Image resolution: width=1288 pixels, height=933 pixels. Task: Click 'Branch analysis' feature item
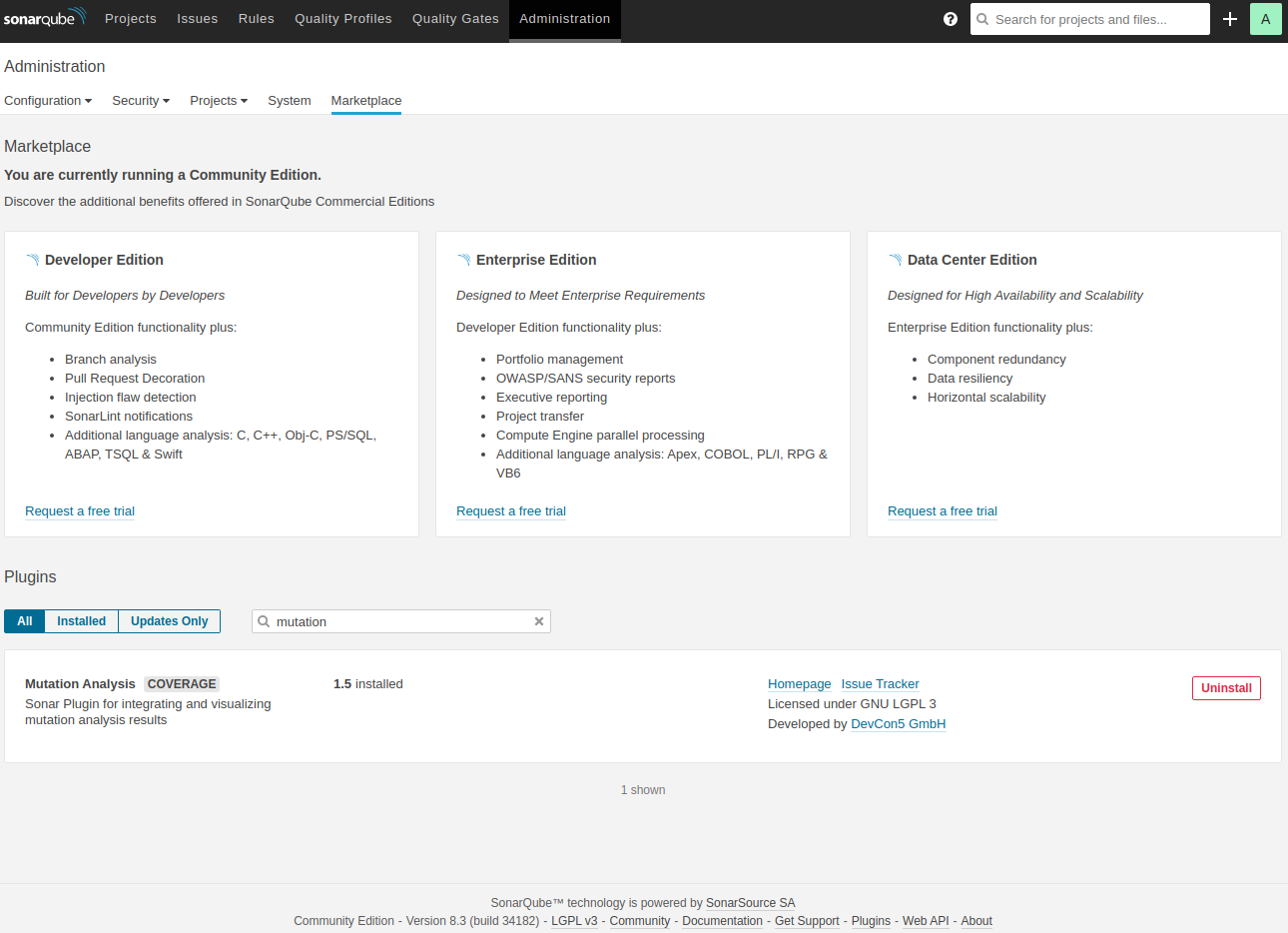coord(111,360)
